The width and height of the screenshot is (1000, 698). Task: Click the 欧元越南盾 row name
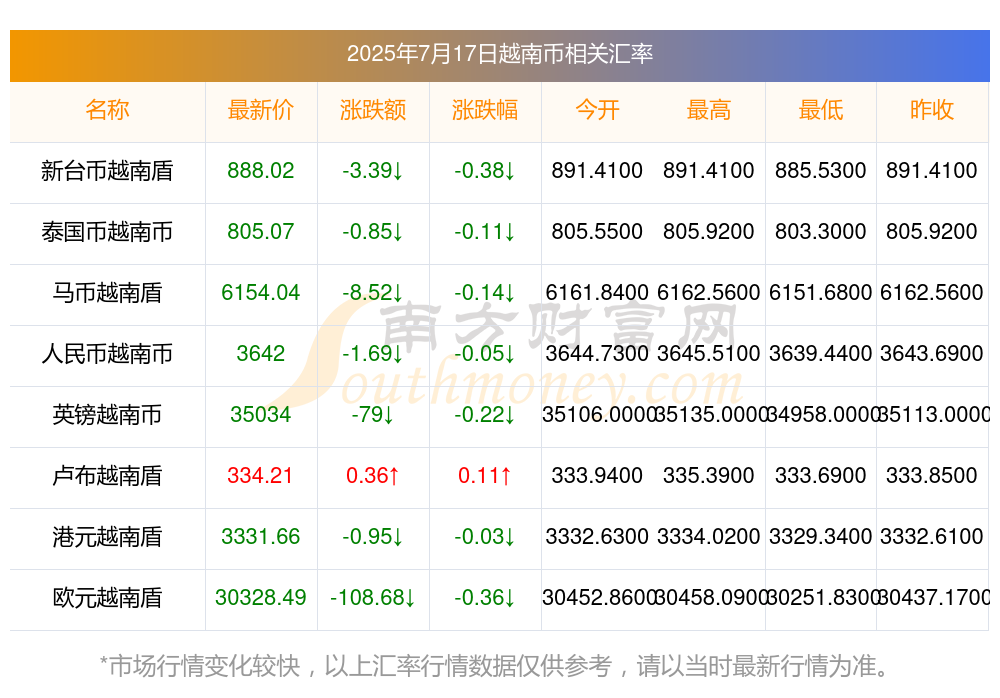(x=107, y=598)
